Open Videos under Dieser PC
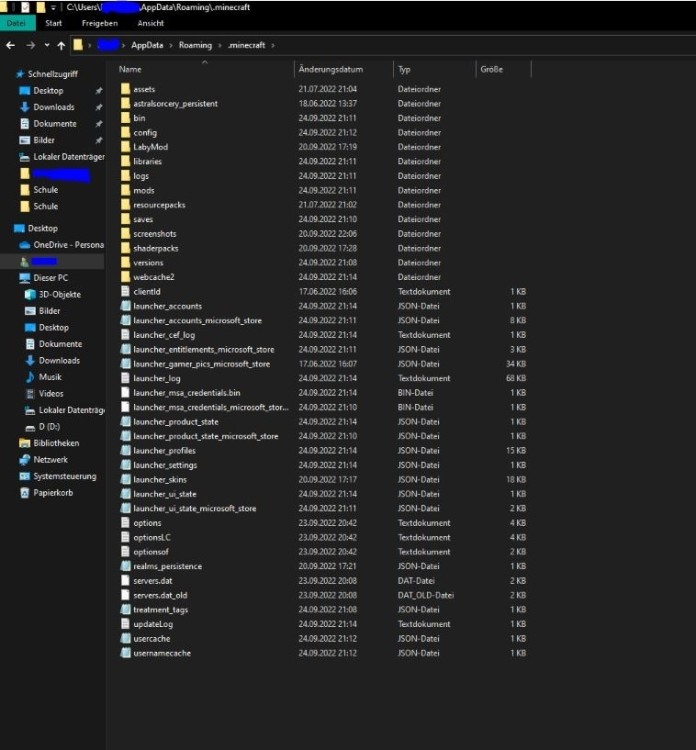This screenshot has width=696, height=750. click(51, 394)
